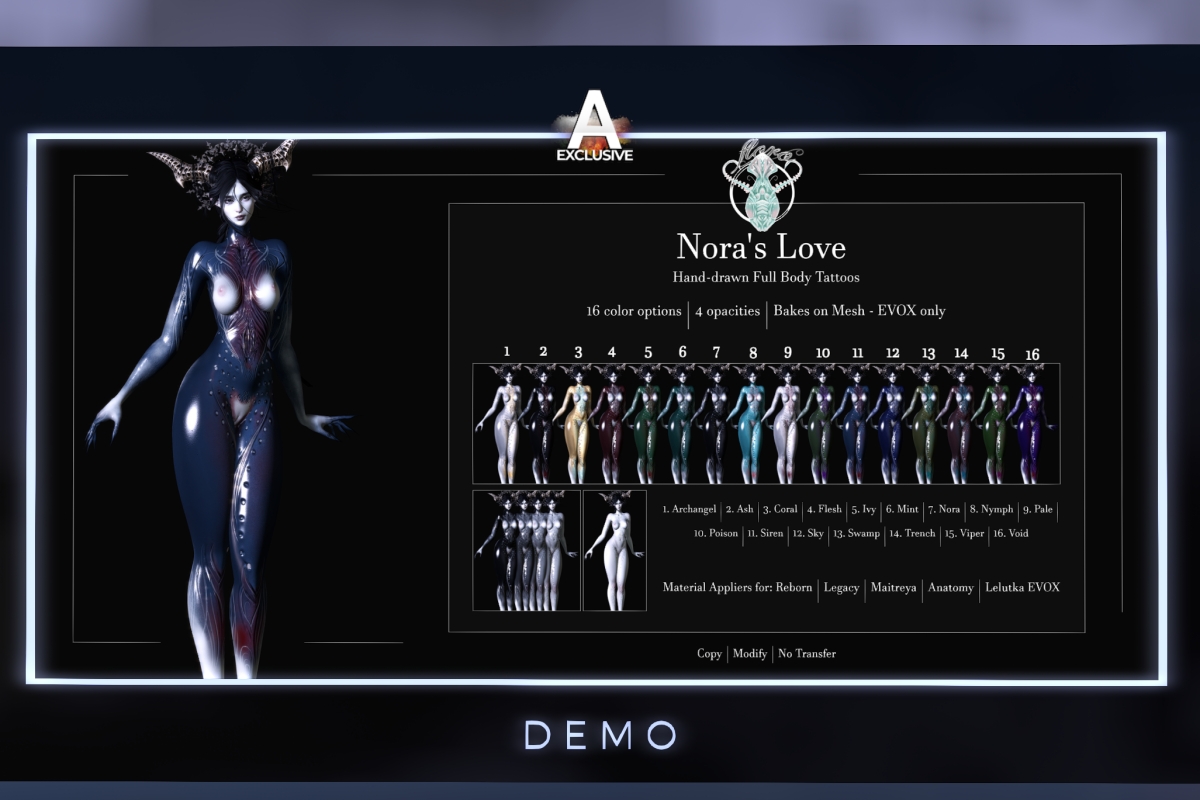Viewport: 1200px width, 800px height.
Task: Click the Maitreya applier label
Action: point(892,587)
